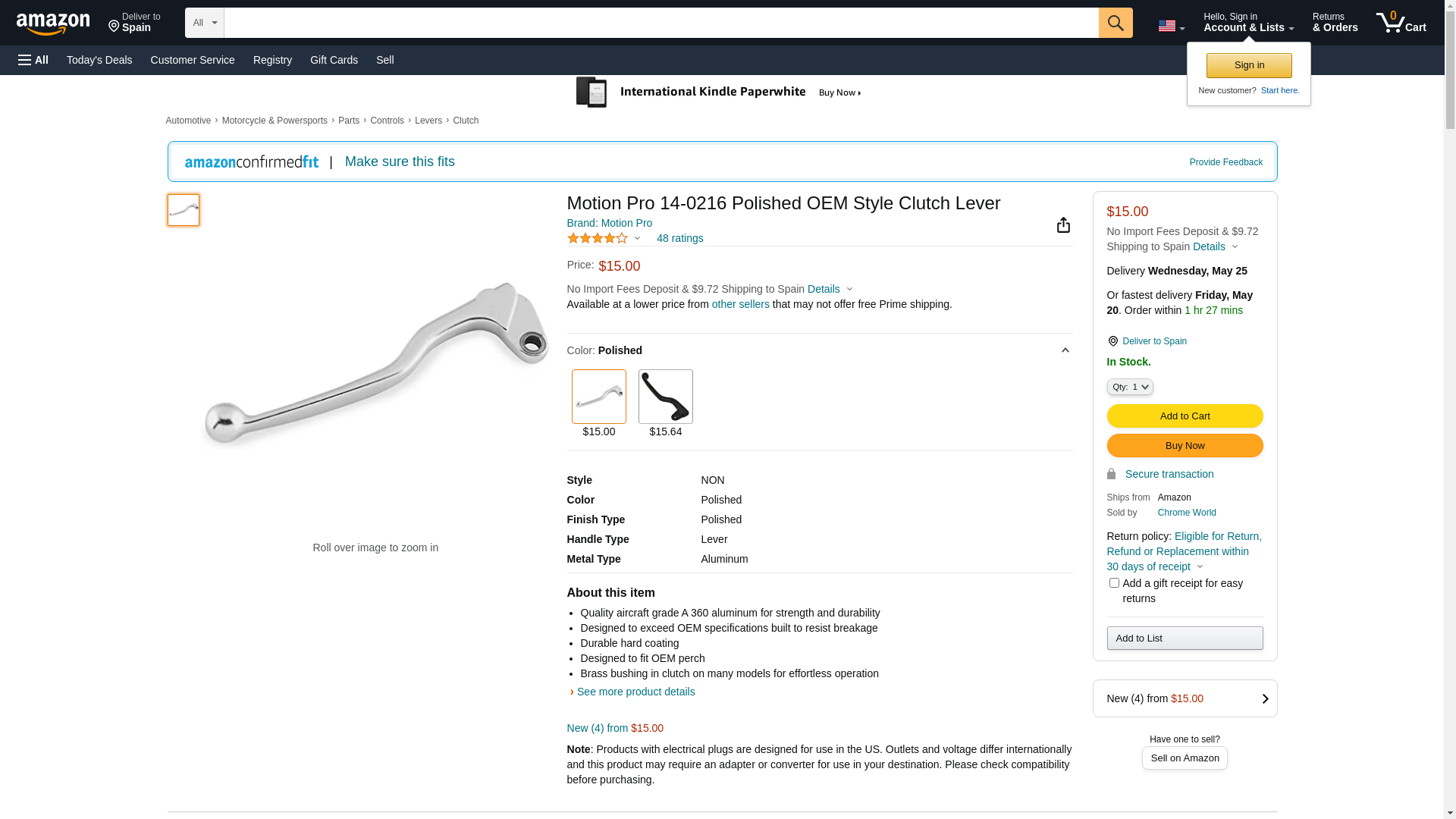Open the country flag language selector
The width and height of the screenshot is (1456, 819).
click(x=1171, y=26)
